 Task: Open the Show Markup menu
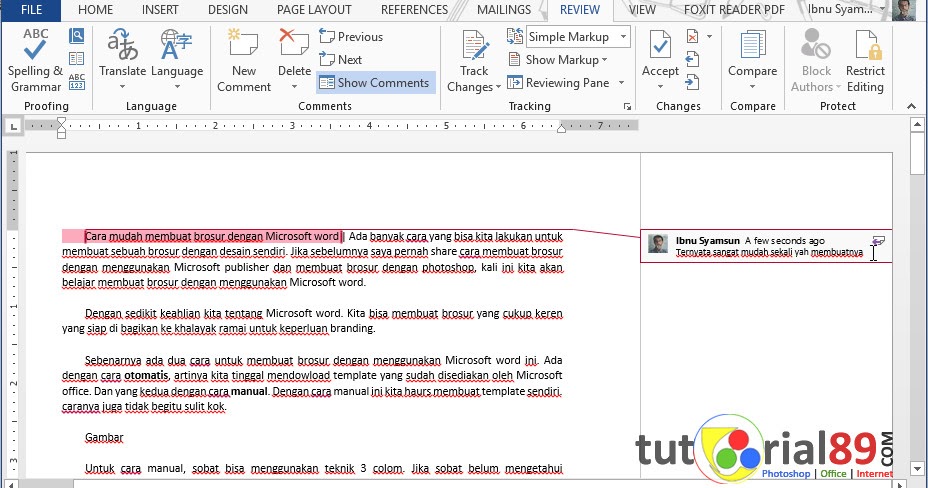pos(558,60)
